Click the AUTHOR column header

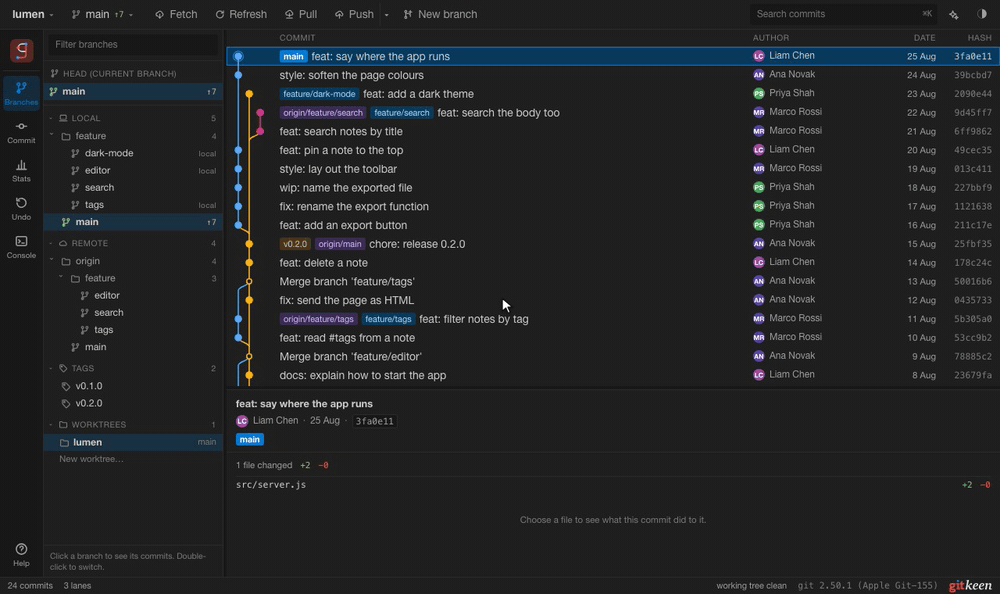770,38
